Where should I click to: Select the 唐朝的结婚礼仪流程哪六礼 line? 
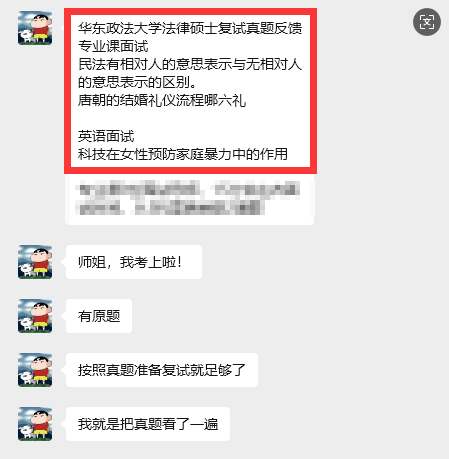[x=162, y=100]
